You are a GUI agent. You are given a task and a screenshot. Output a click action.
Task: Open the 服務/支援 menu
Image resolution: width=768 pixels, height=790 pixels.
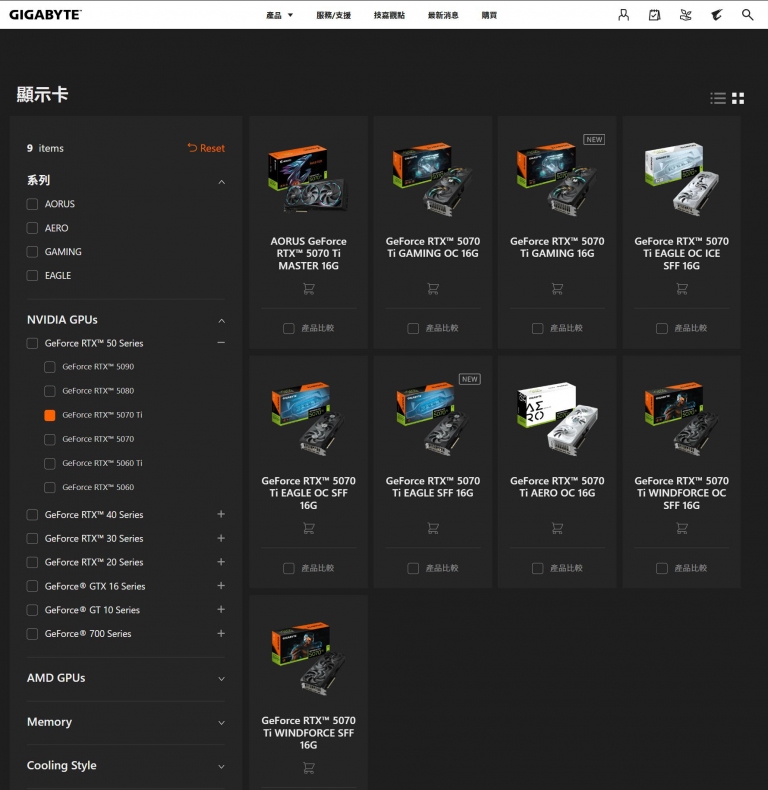point(334,15)
